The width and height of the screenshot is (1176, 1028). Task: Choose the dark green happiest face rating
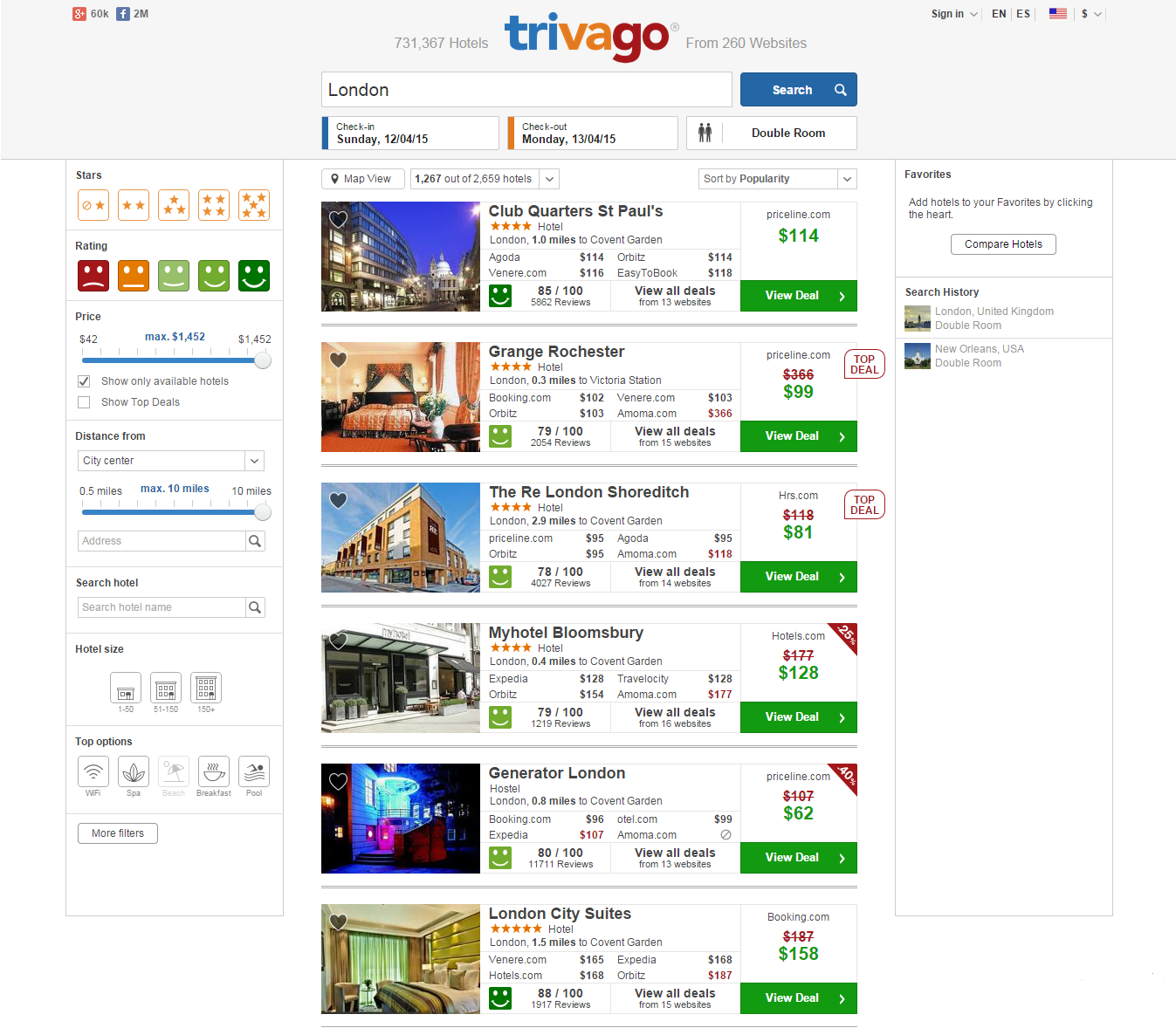pyautogui.click(x=254, y=276)
